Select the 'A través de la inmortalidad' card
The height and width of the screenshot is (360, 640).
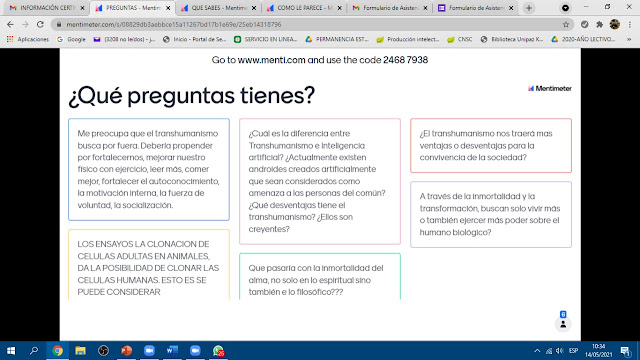point(491,214)
